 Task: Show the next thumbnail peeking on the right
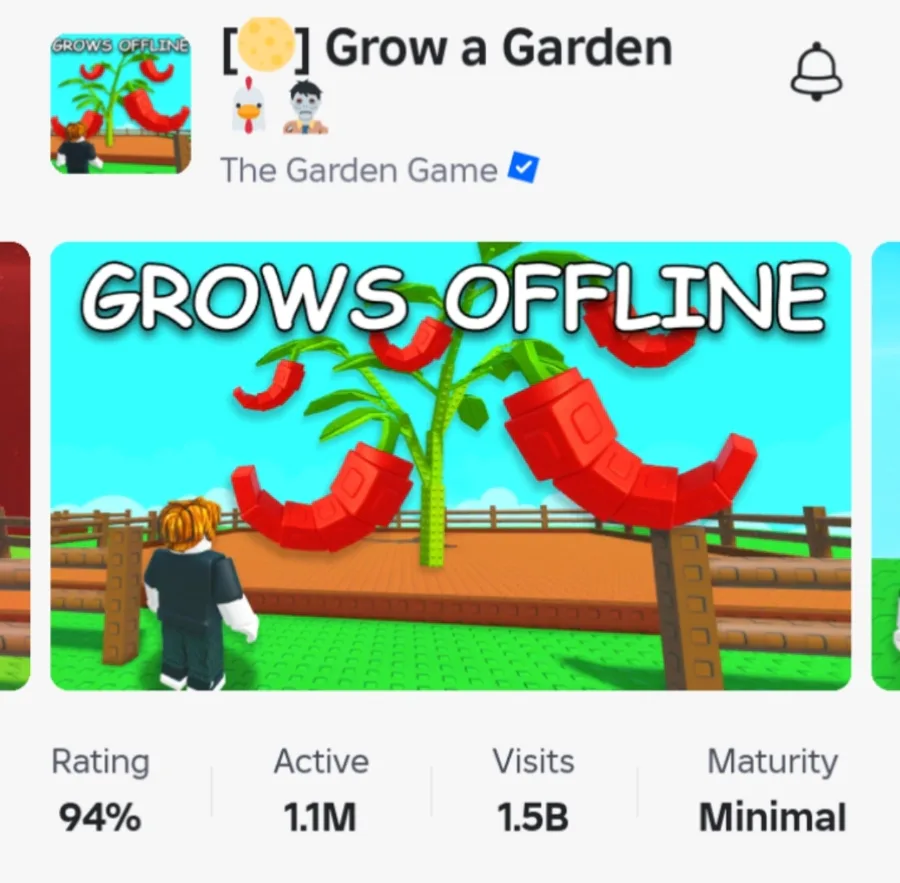886,466
